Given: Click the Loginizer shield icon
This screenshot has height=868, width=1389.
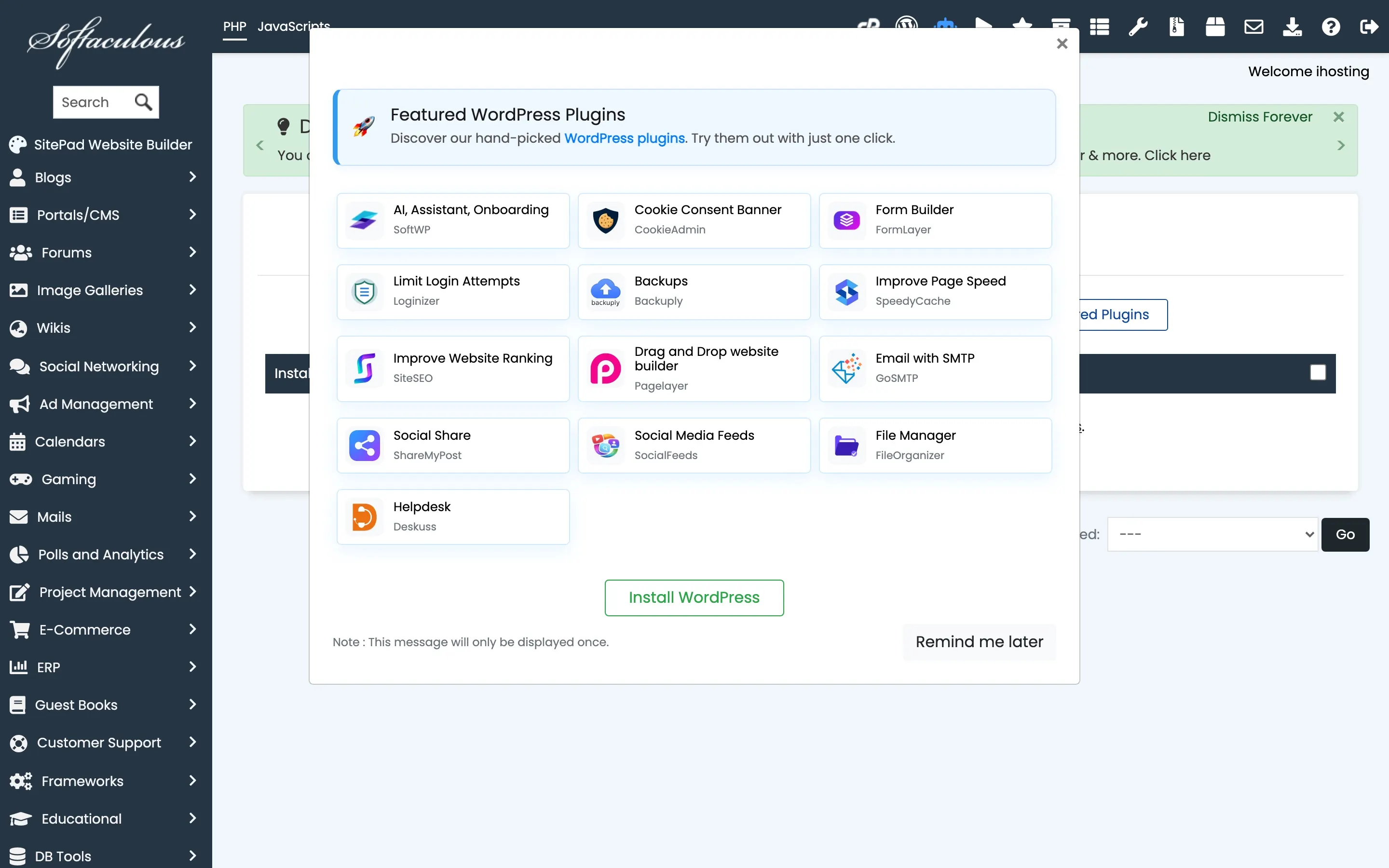Looking at the screenshot, I should [364, 292].
